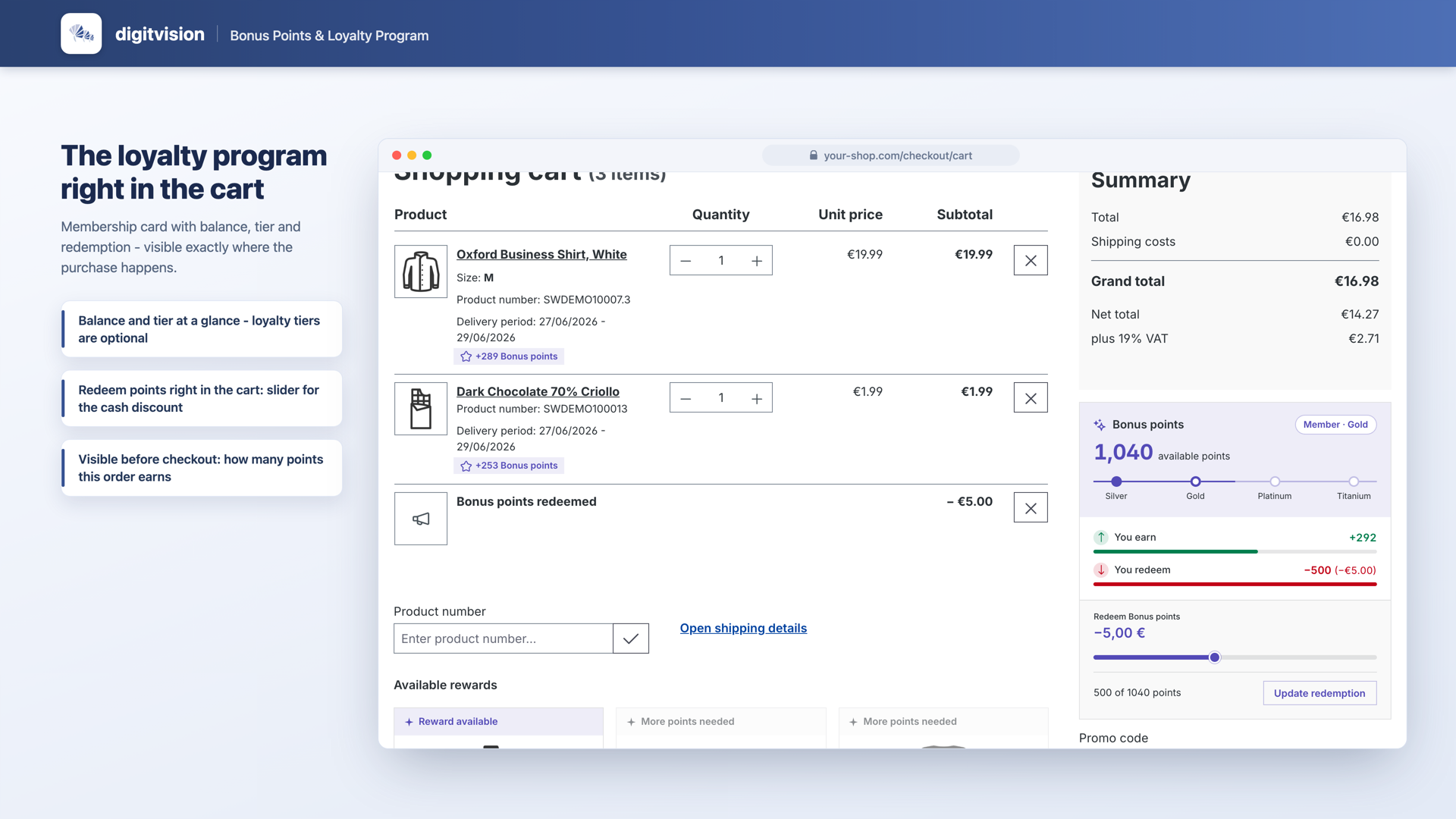Increase Dark Chocolate quantity with plus

pyautogui.click(x=756, y=398)
